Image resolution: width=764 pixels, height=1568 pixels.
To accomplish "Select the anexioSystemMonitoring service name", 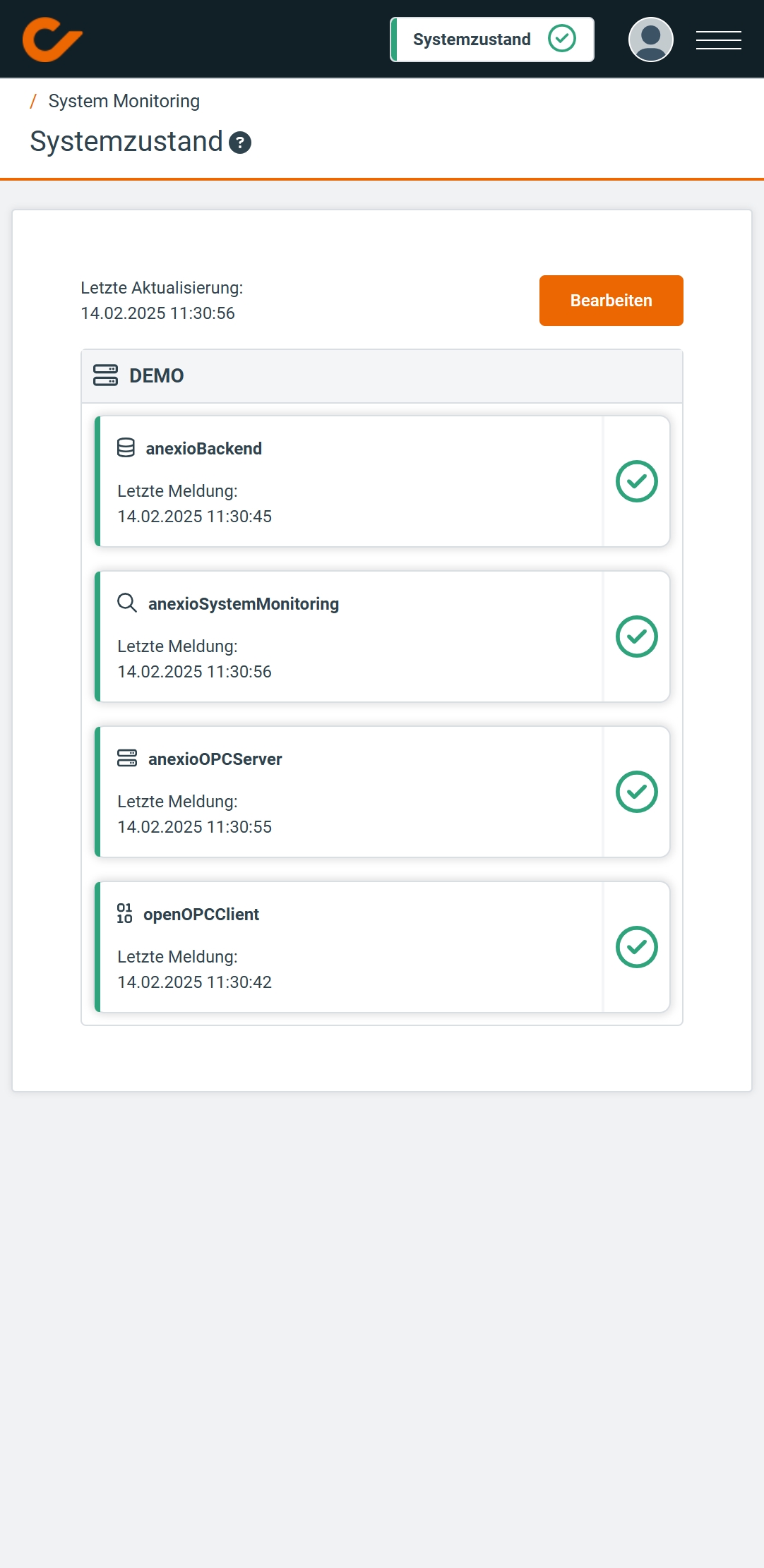I will [244, 604].
